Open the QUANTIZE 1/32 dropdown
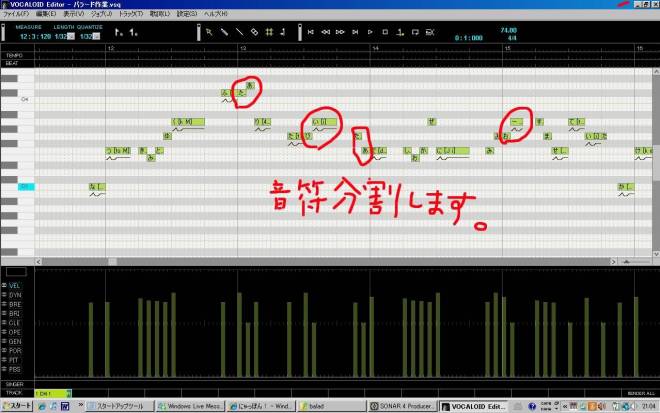Viewport: 660px width, 413px height. [96, 37]
